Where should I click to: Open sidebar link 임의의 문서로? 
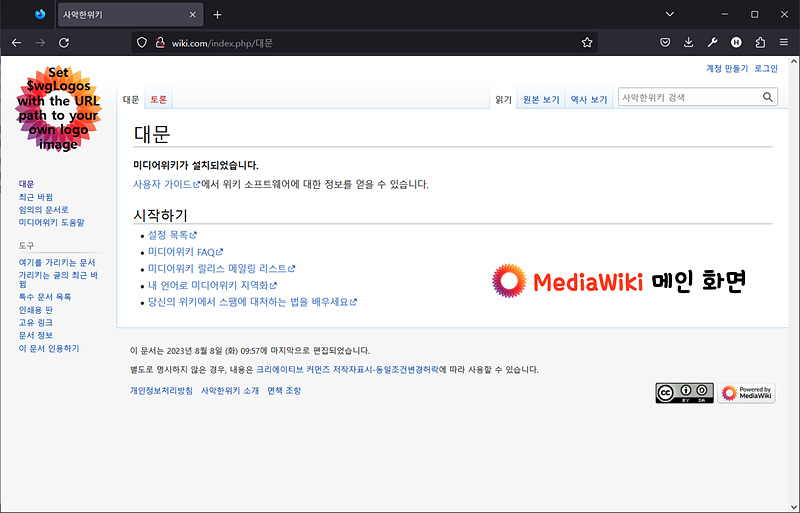43,210
